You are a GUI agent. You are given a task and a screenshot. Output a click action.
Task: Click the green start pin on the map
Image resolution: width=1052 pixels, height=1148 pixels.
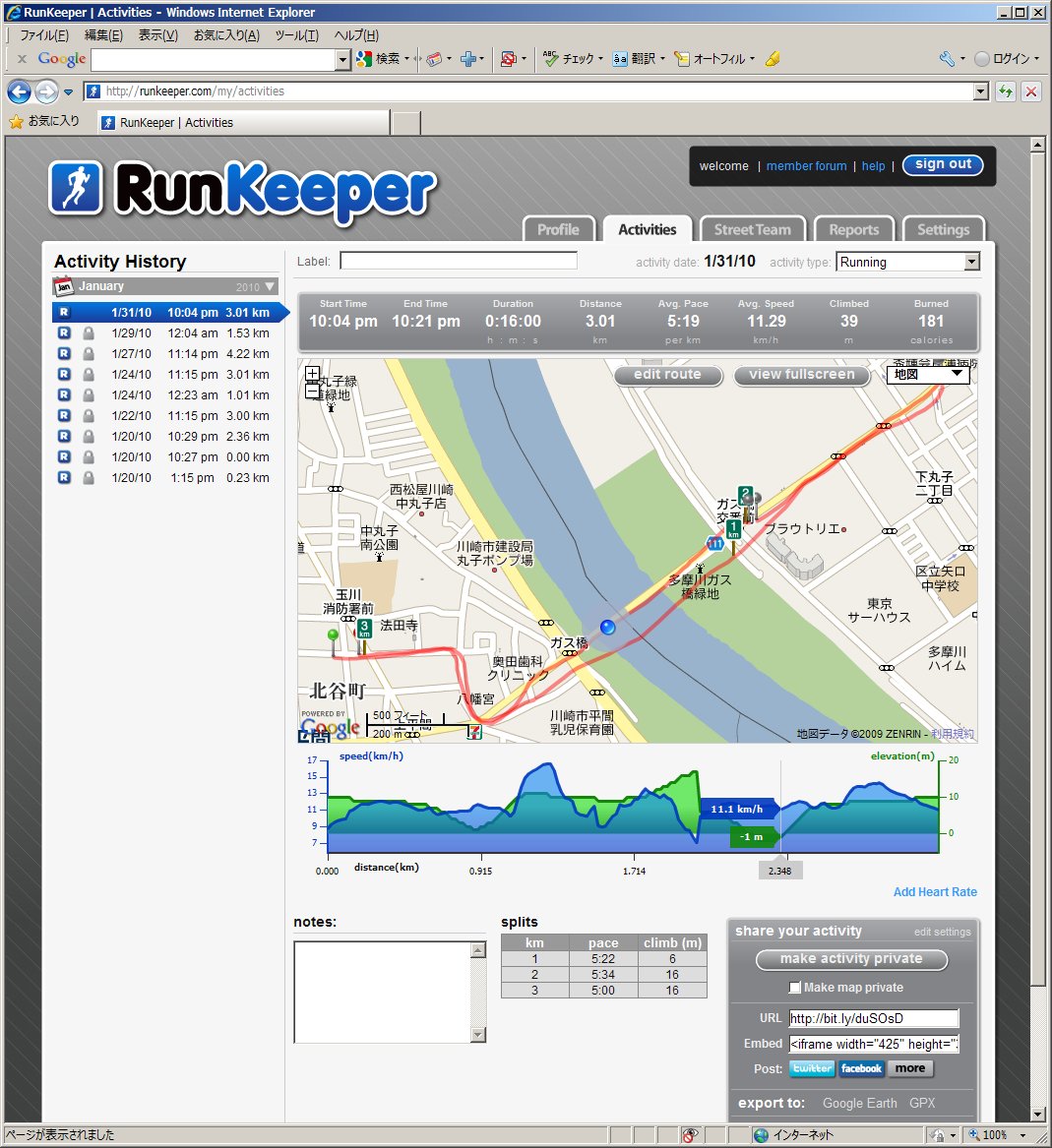(x=334, y=637)
